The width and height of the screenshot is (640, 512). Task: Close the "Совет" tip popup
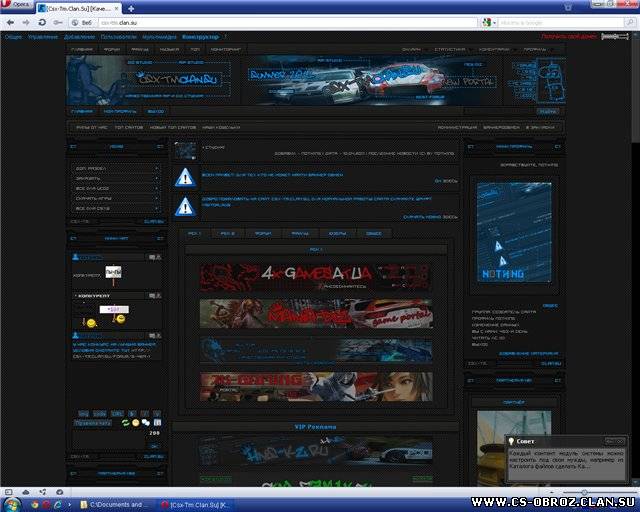[621, 440]
